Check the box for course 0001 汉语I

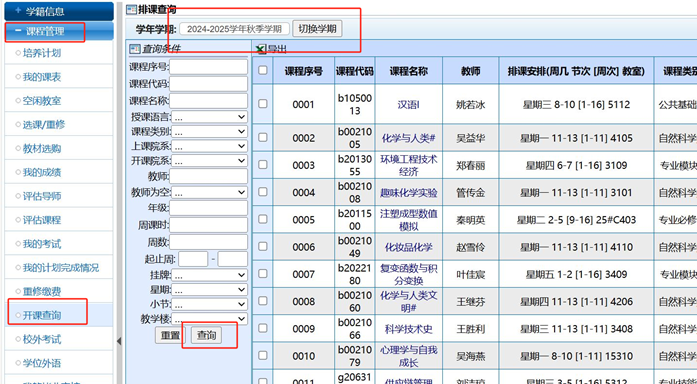coord(263,104)
